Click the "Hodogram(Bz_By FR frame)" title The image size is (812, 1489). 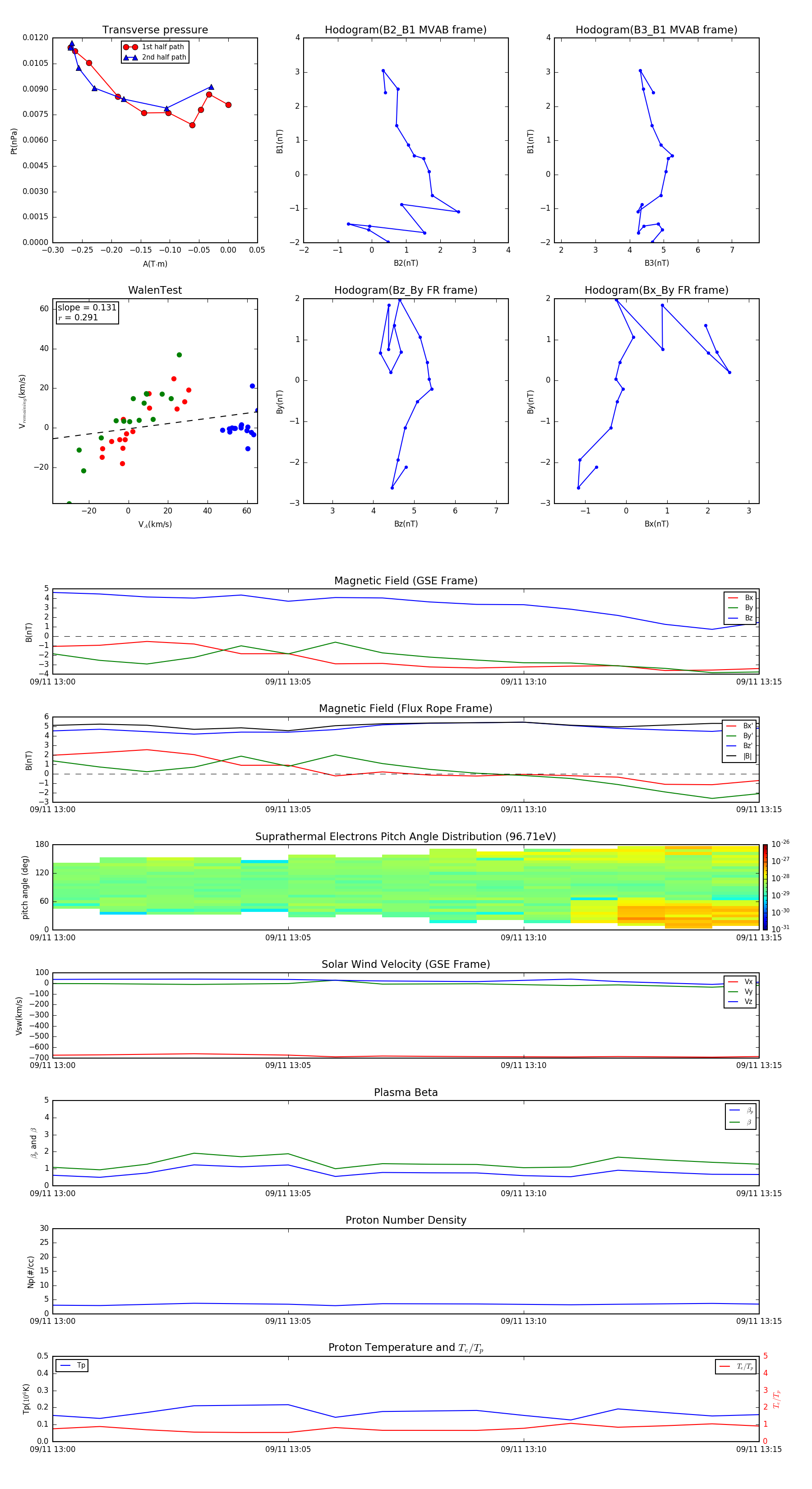[x=406, y=290]
